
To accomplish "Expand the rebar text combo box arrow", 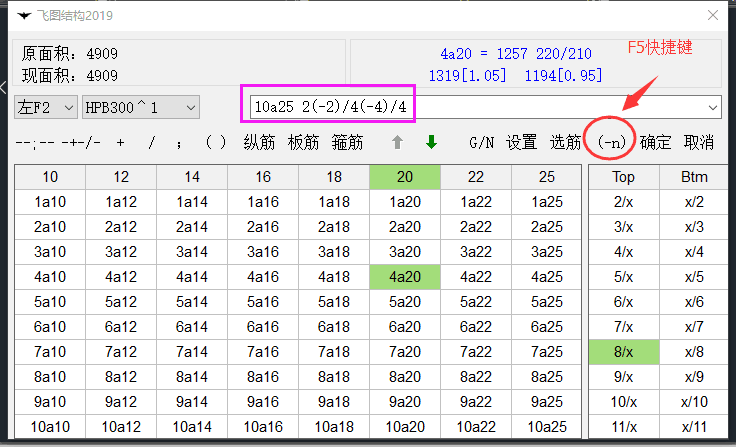I will tap(713, 108).
